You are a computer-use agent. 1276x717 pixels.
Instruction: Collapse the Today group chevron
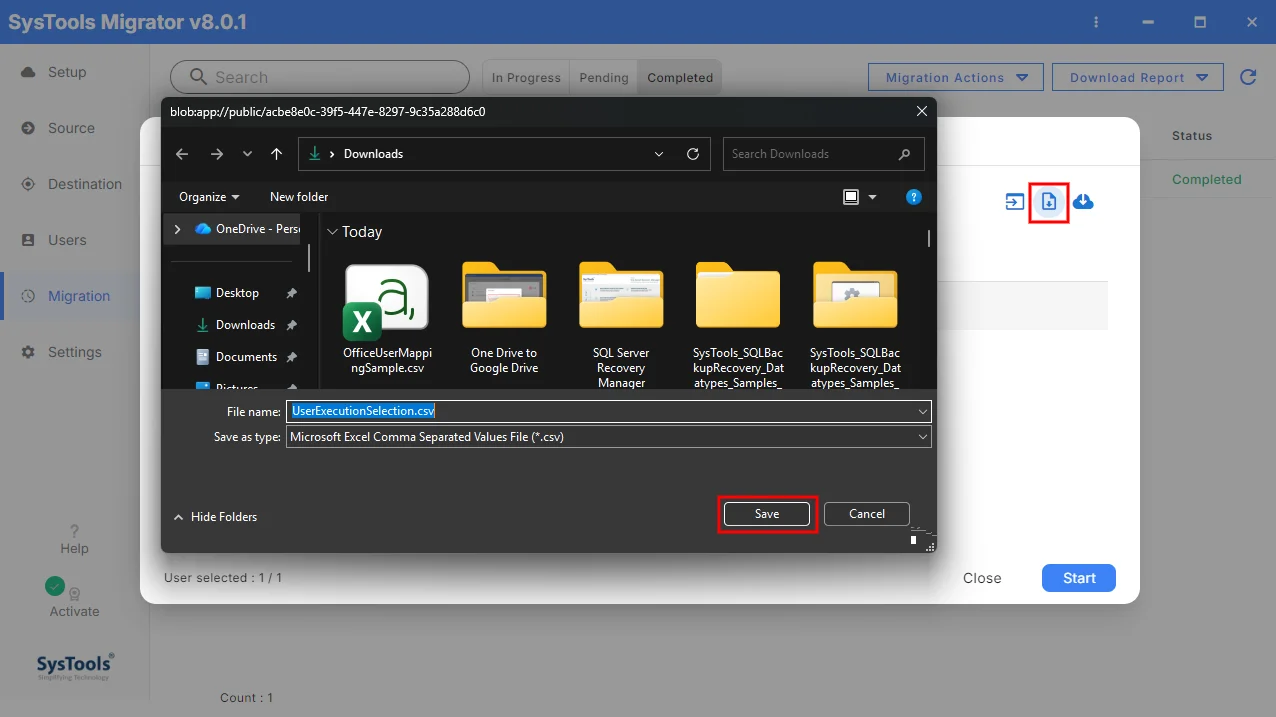click(x=333, y=231)
